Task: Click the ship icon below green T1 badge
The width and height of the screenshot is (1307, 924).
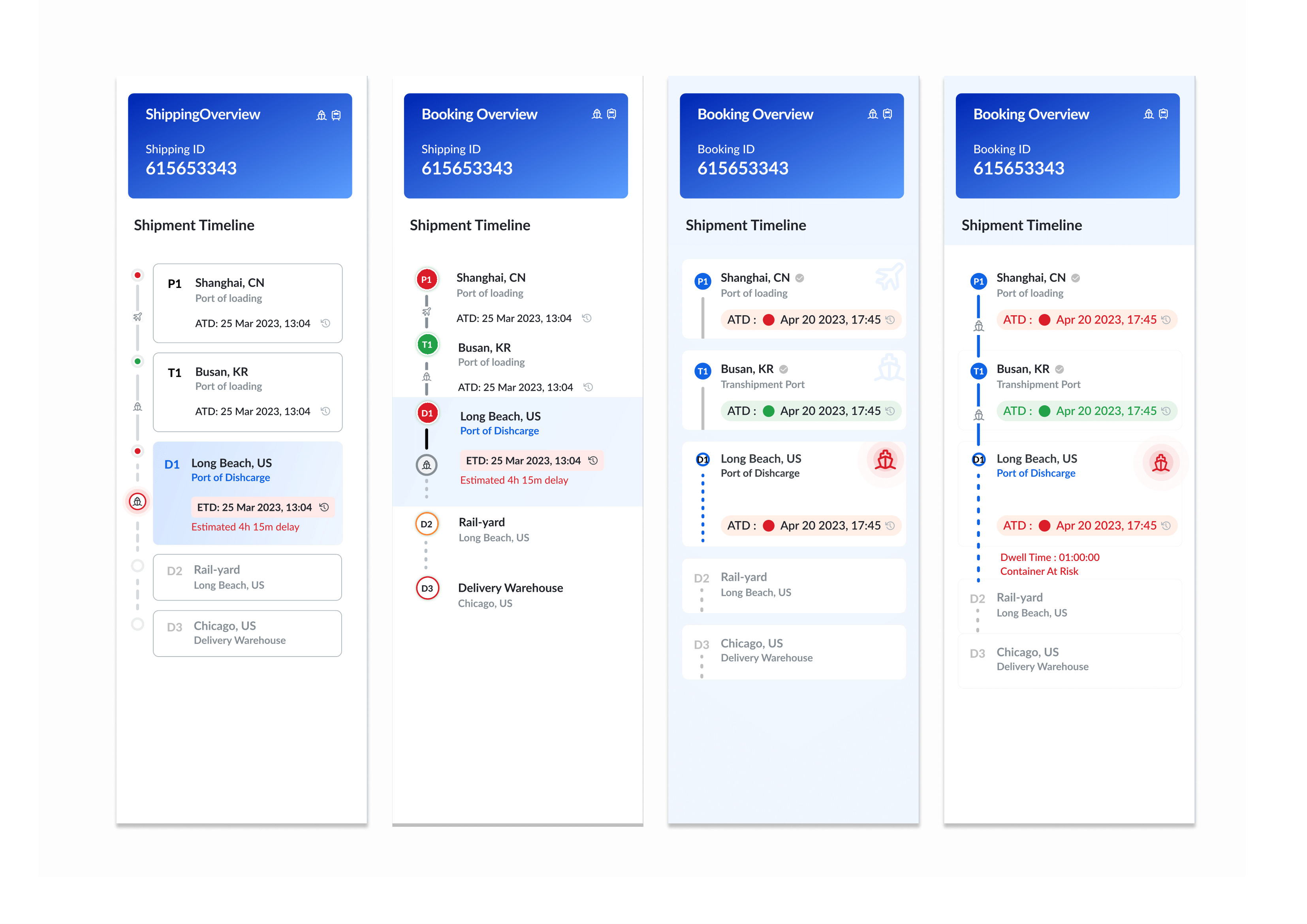Action: (x=426, y=376)
